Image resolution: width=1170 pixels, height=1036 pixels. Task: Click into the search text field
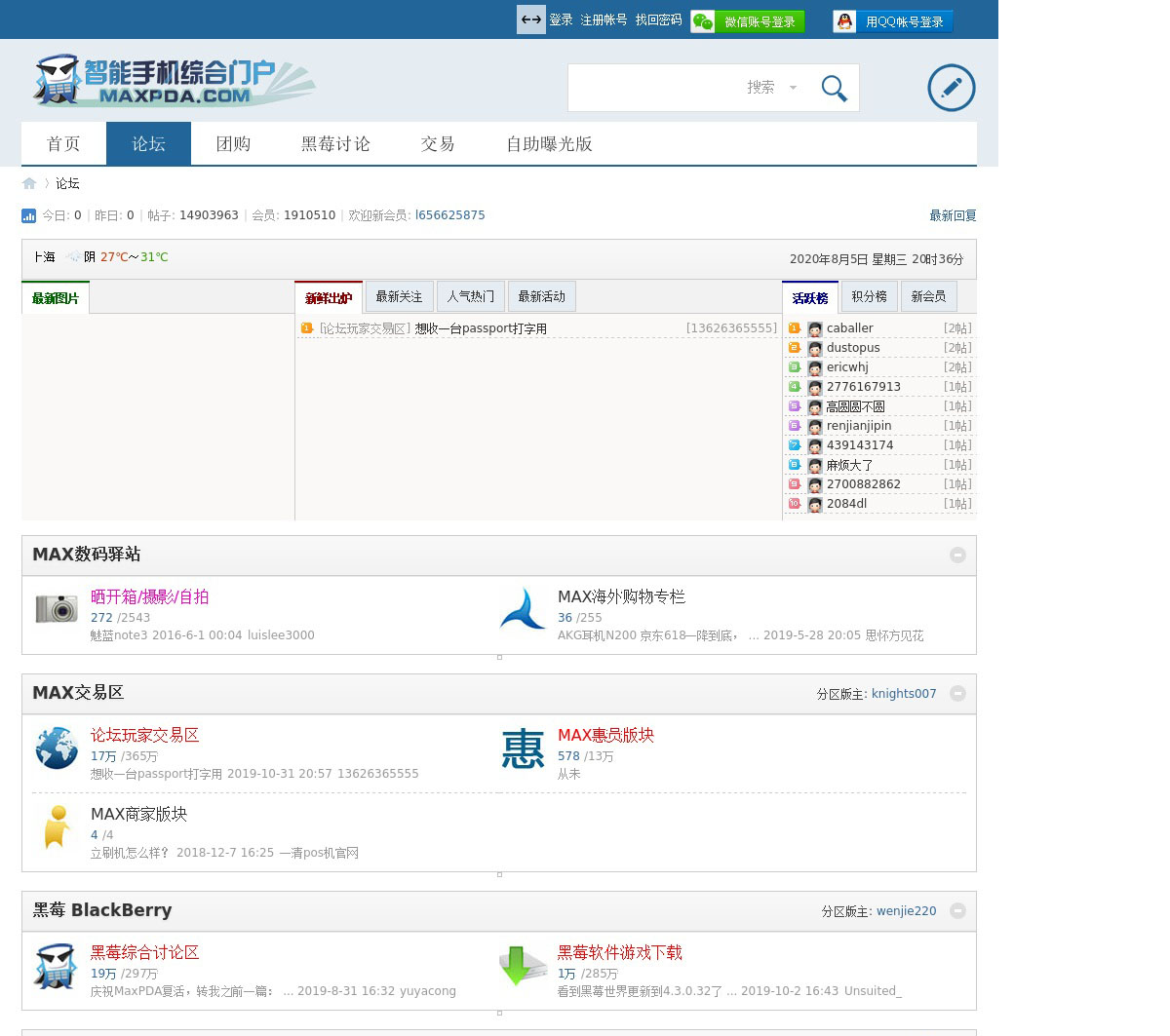[653, 88]
